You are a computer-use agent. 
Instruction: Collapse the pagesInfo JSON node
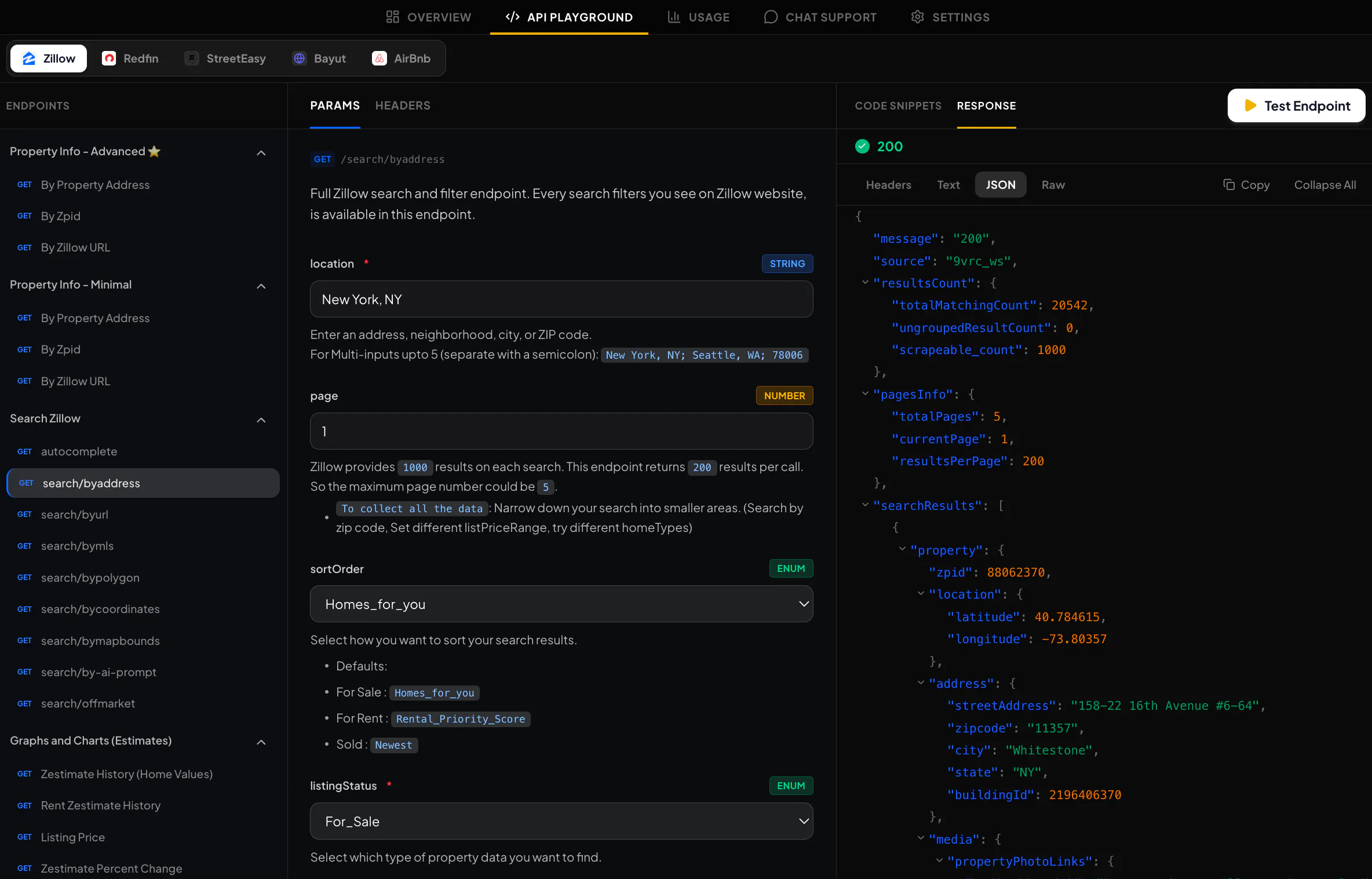click(865, 393)
